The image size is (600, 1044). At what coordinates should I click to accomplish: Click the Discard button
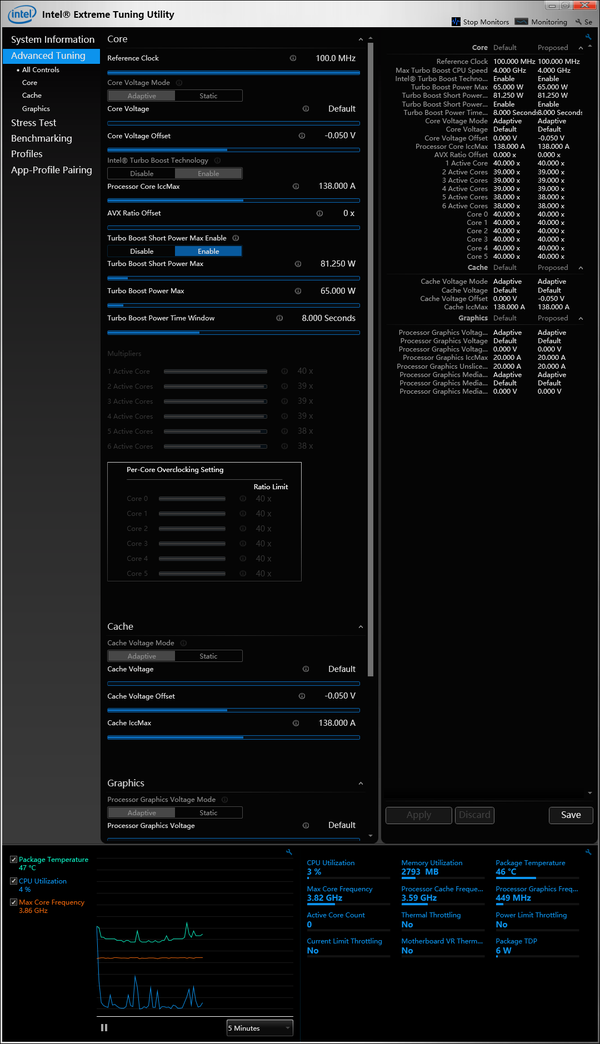pos(474,815)
